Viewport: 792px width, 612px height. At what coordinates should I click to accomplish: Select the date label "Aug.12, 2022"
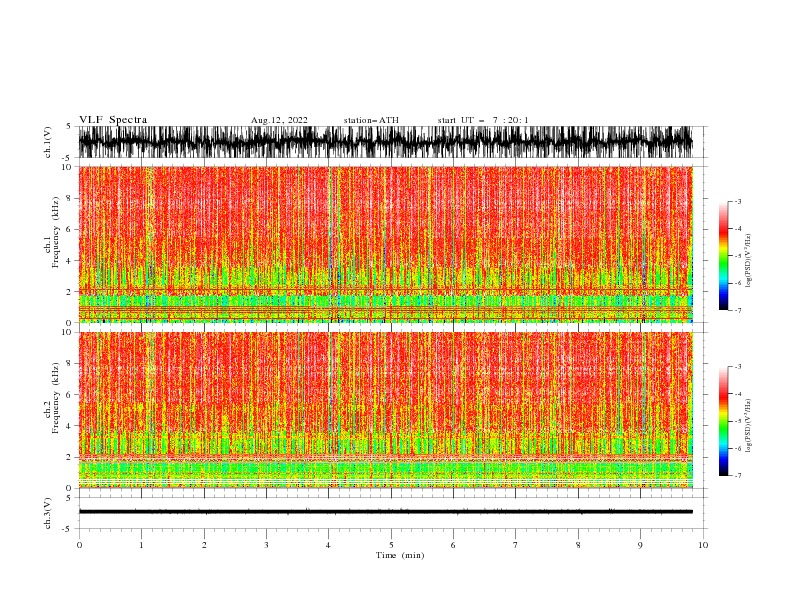(x=279, y=120)
